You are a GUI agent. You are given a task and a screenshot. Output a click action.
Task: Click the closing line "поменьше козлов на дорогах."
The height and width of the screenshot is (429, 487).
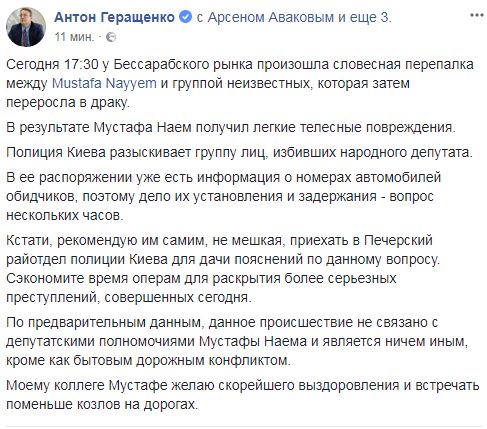102,404
